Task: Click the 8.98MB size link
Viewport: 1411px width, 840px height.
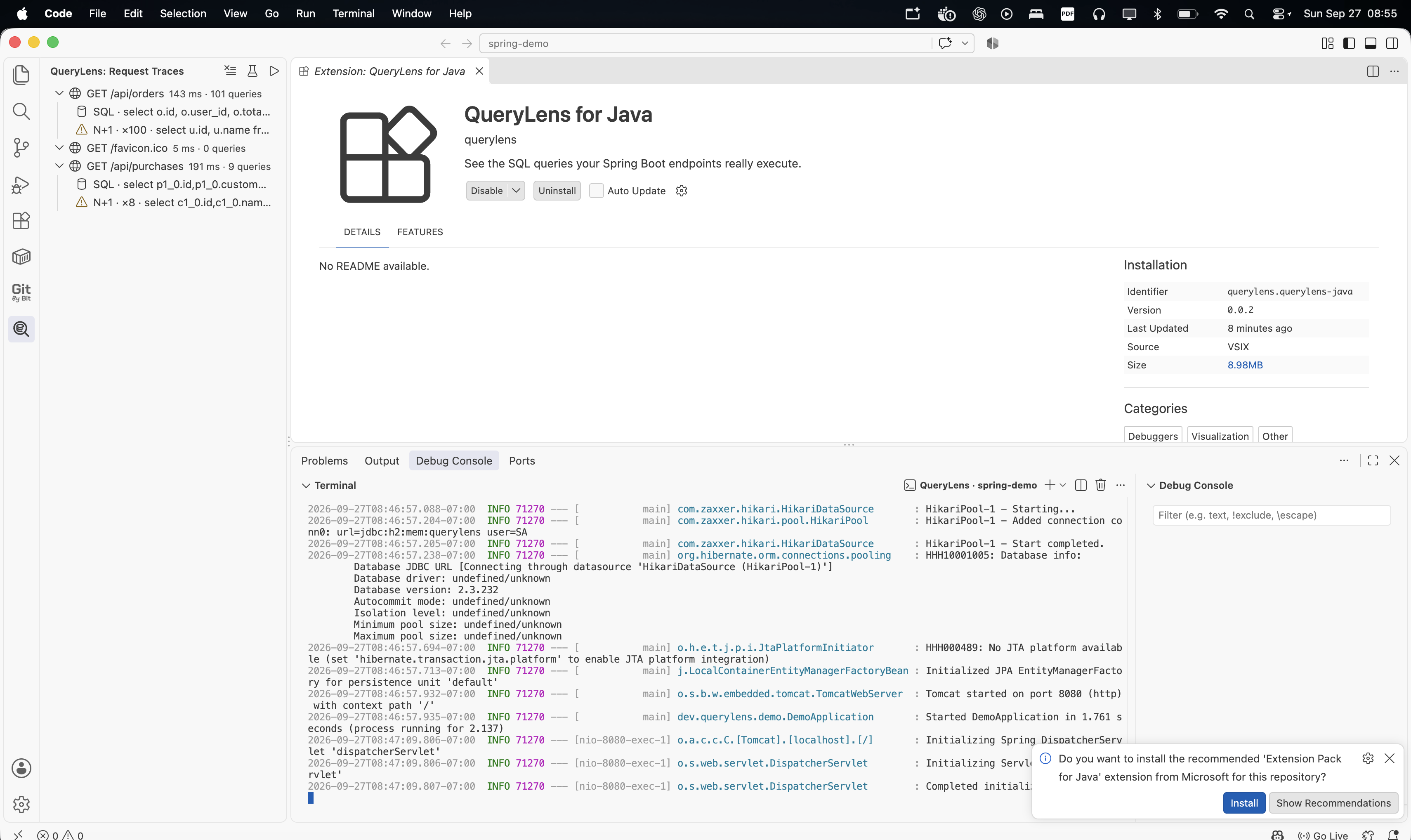Action: (x=1245, y=365)
